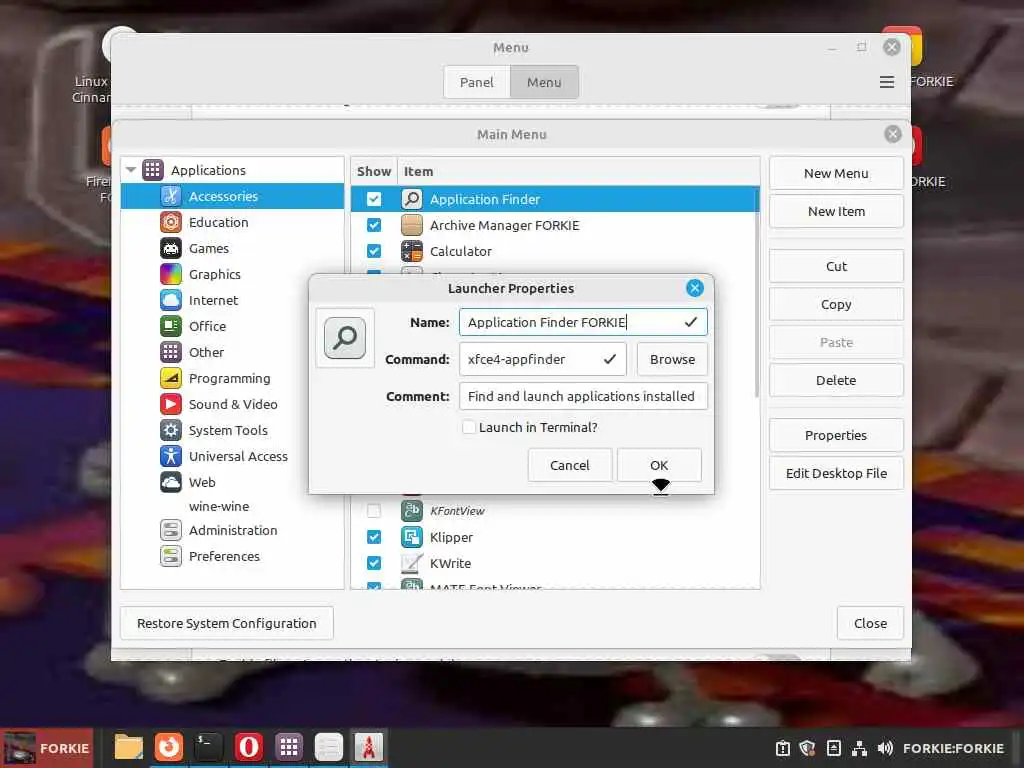Uncheck Show for Archive Manager FORKIE
The width and height of the screenshot is (1024, 768).
(374, 225)
